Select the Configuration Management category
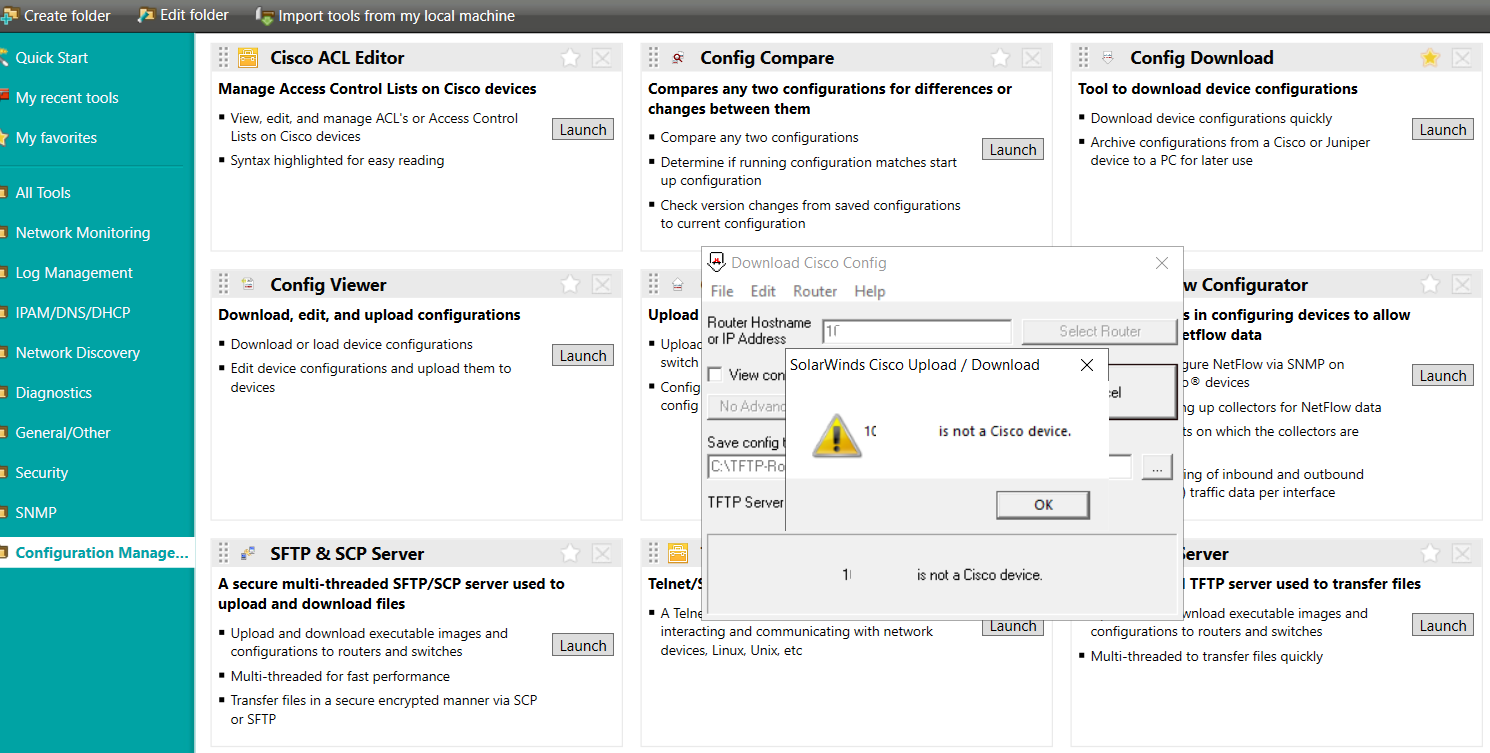The image size is (1490, 753). click(97, 553)
